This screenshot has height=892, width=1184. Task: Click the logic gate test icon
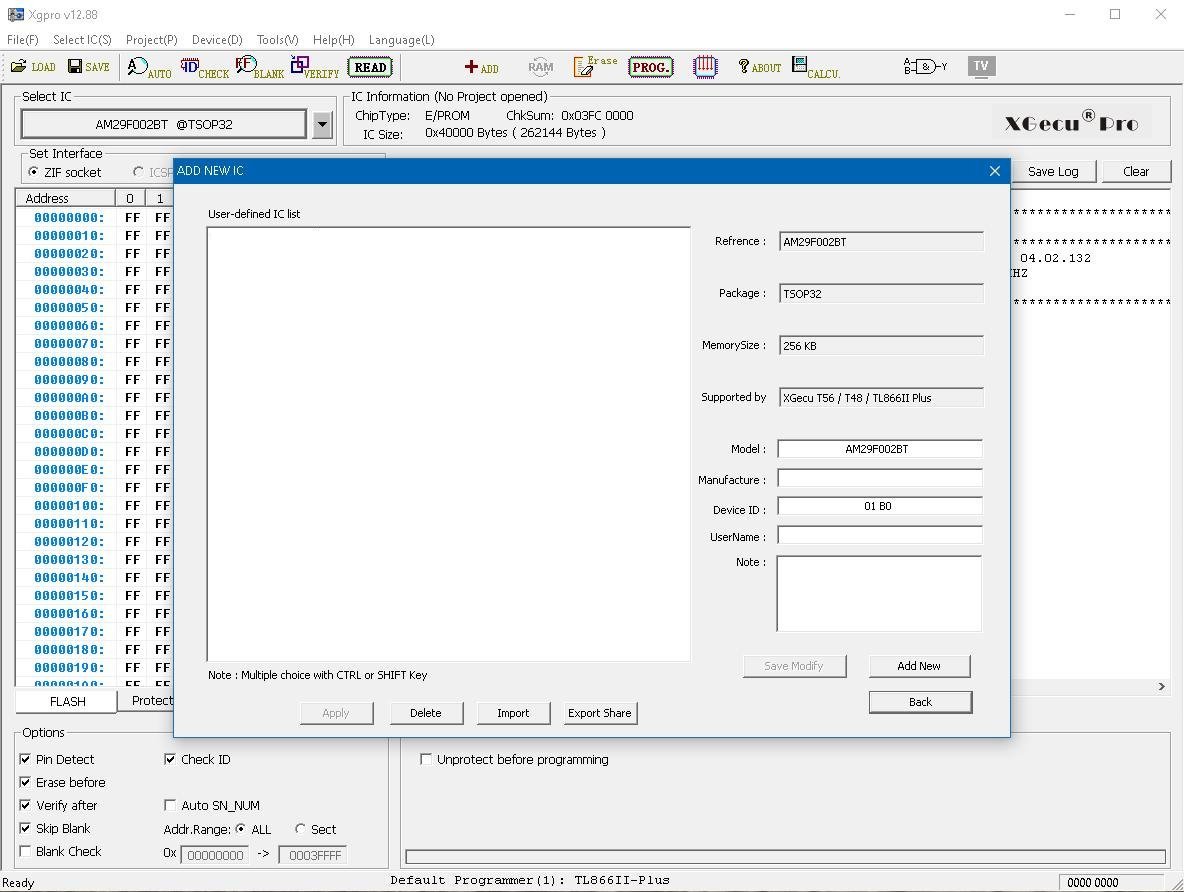pyautogui.click(x=925, y=67)
